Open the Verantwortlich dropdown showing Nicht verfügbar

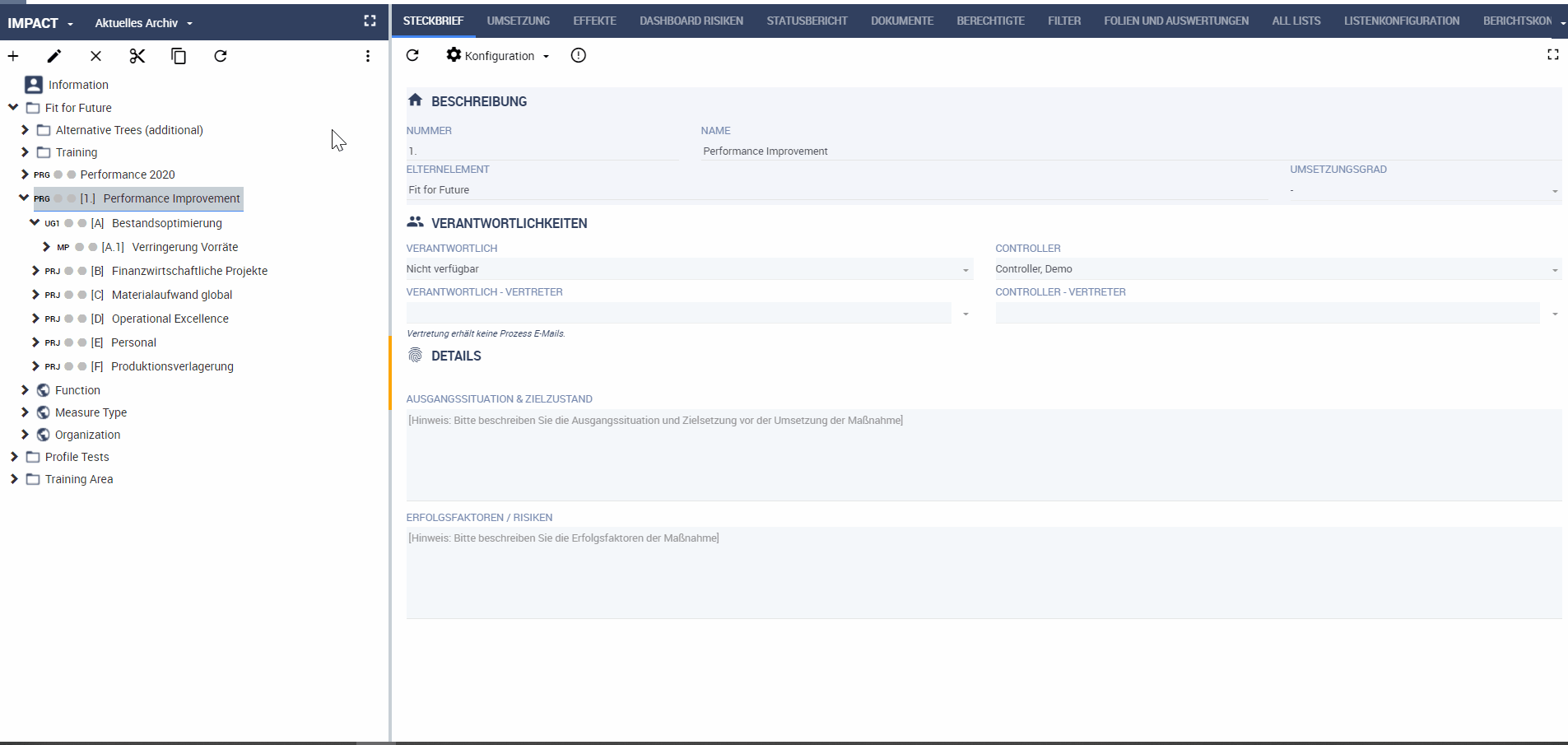point(690,269)
